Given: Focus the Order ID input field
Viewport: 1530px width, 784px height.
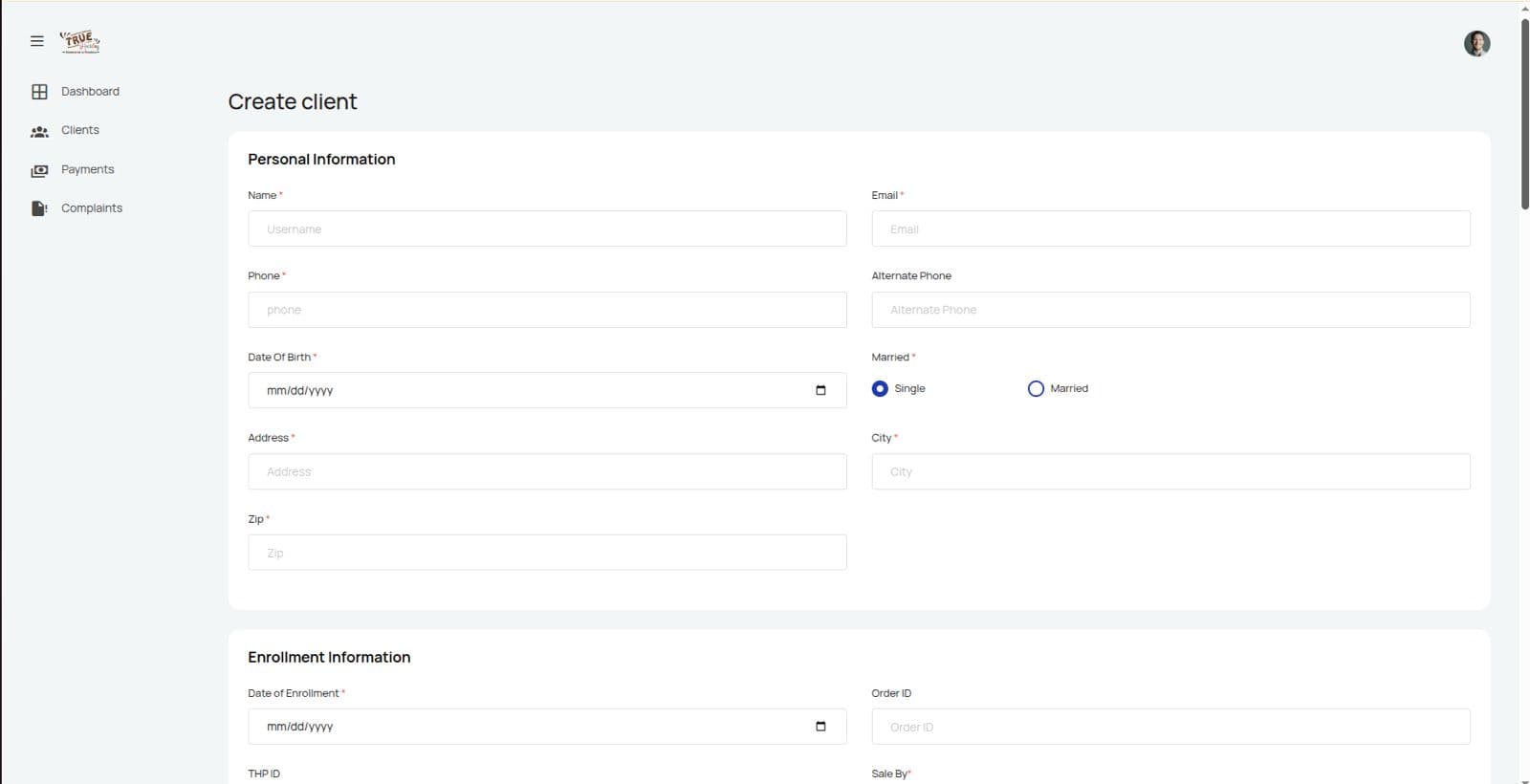Looking at the screenshot, I should [x=1170, y=727].
